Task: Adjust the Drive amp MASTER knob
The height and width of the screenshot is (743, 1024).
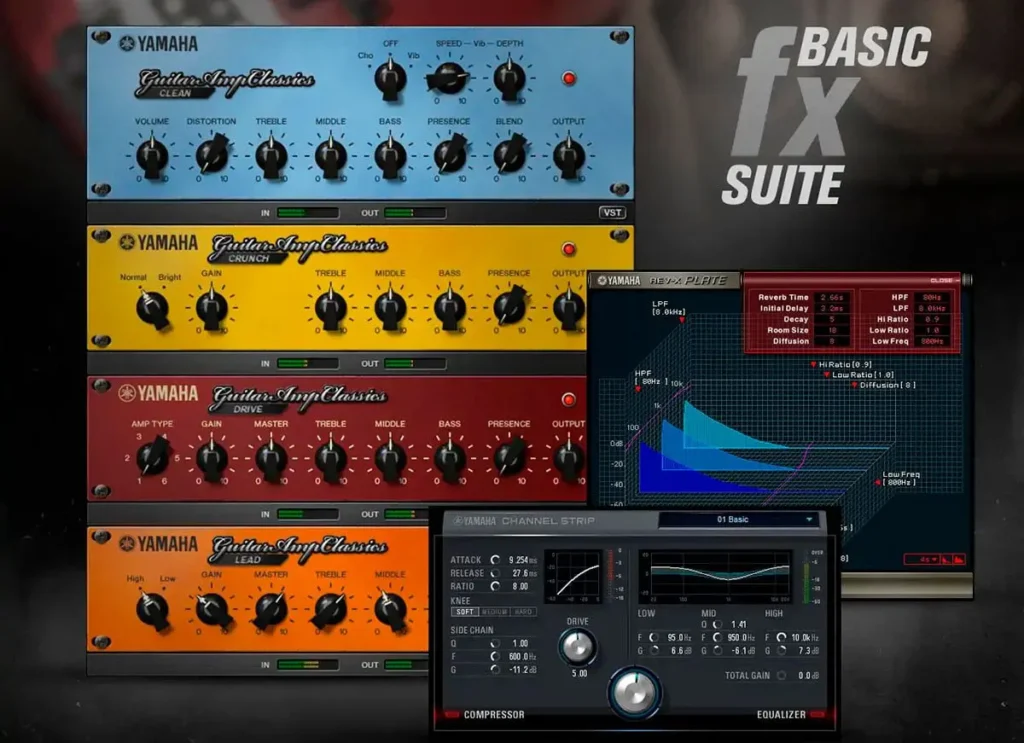Action: click(x=271, y=459)
